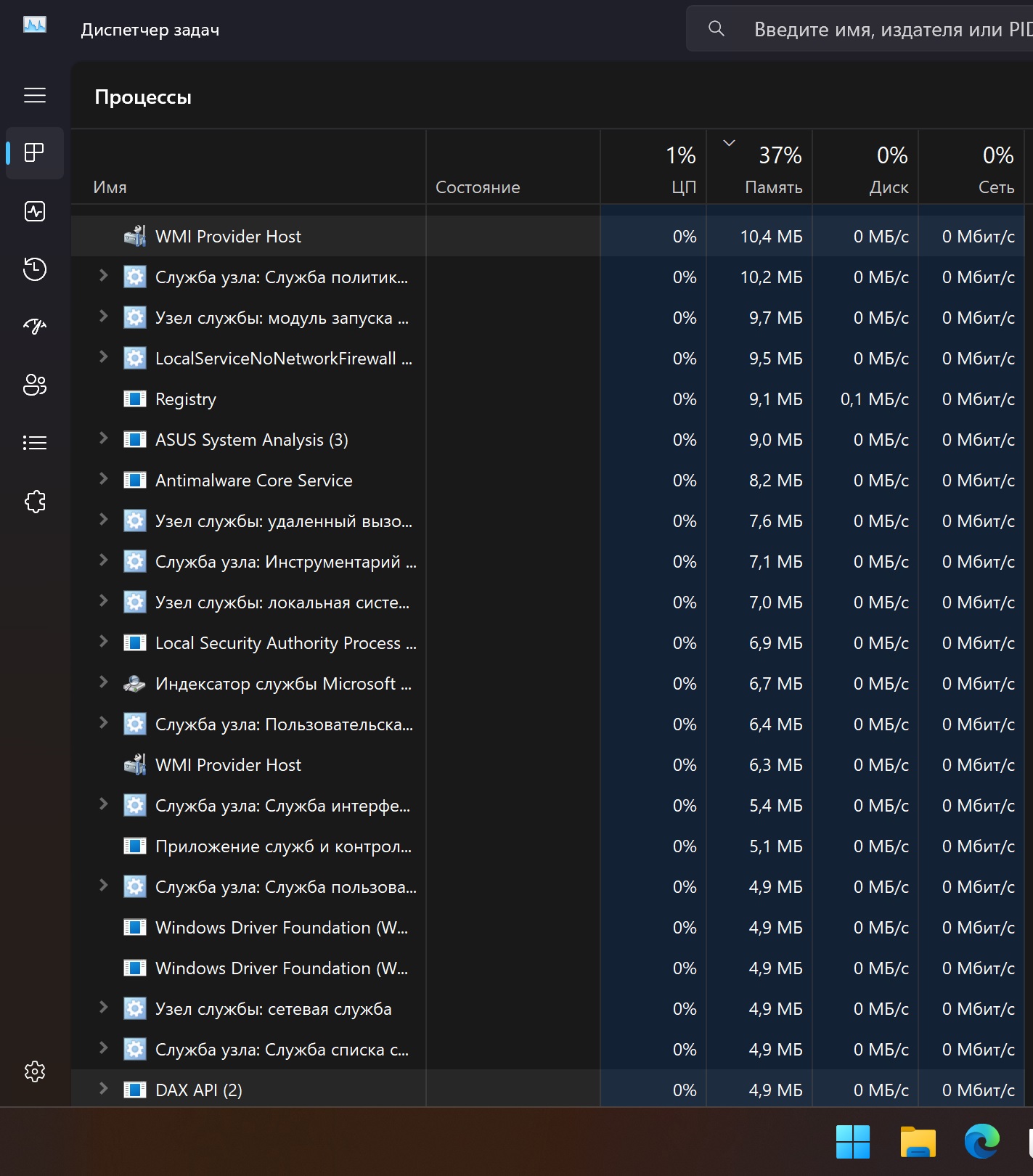Select Служба узла: Пользовательска... row name

pyautogui.click(x=284, y=724)
